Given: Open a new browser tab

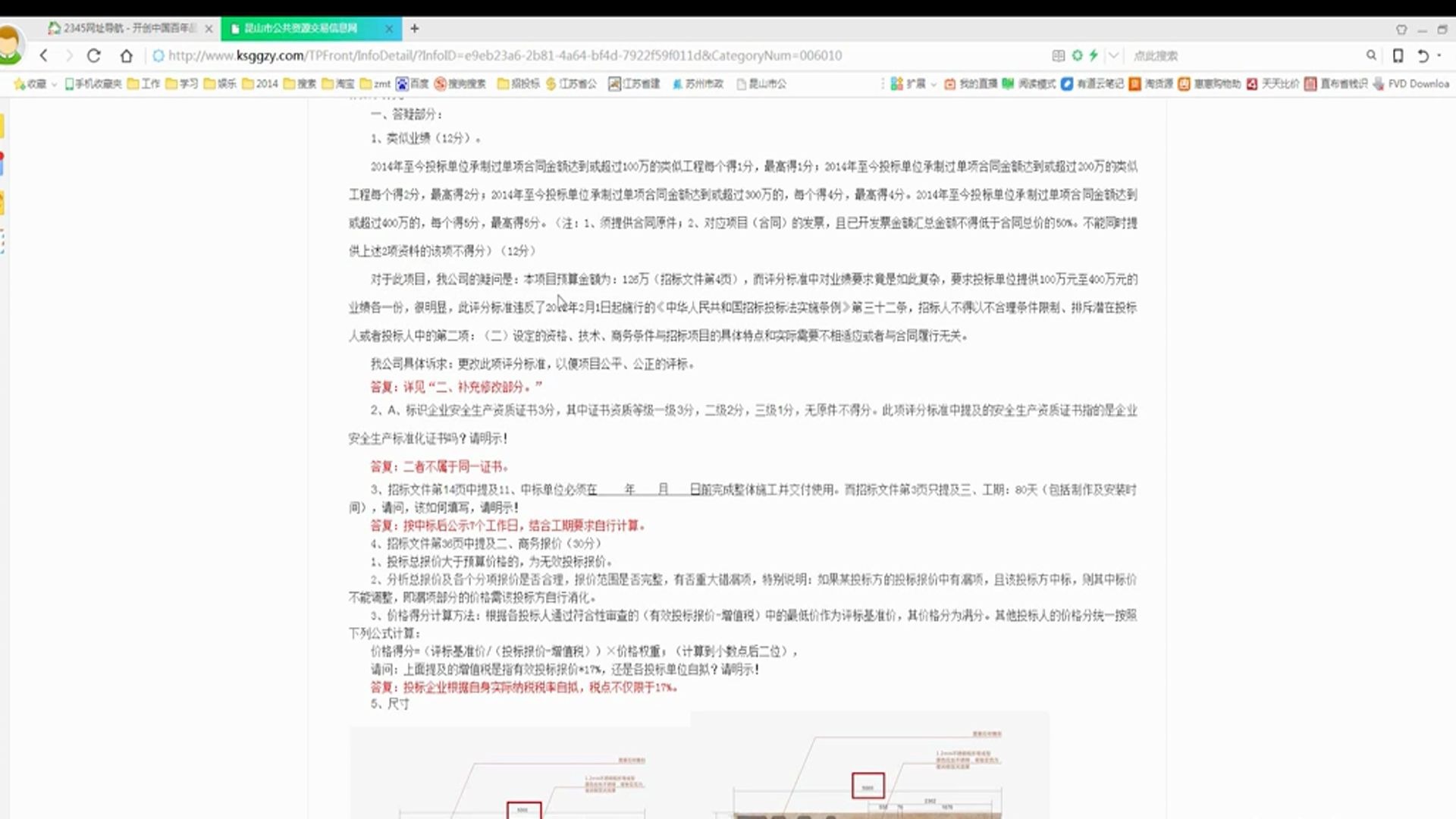Looking at the screenshot, I should pos(414,28).
